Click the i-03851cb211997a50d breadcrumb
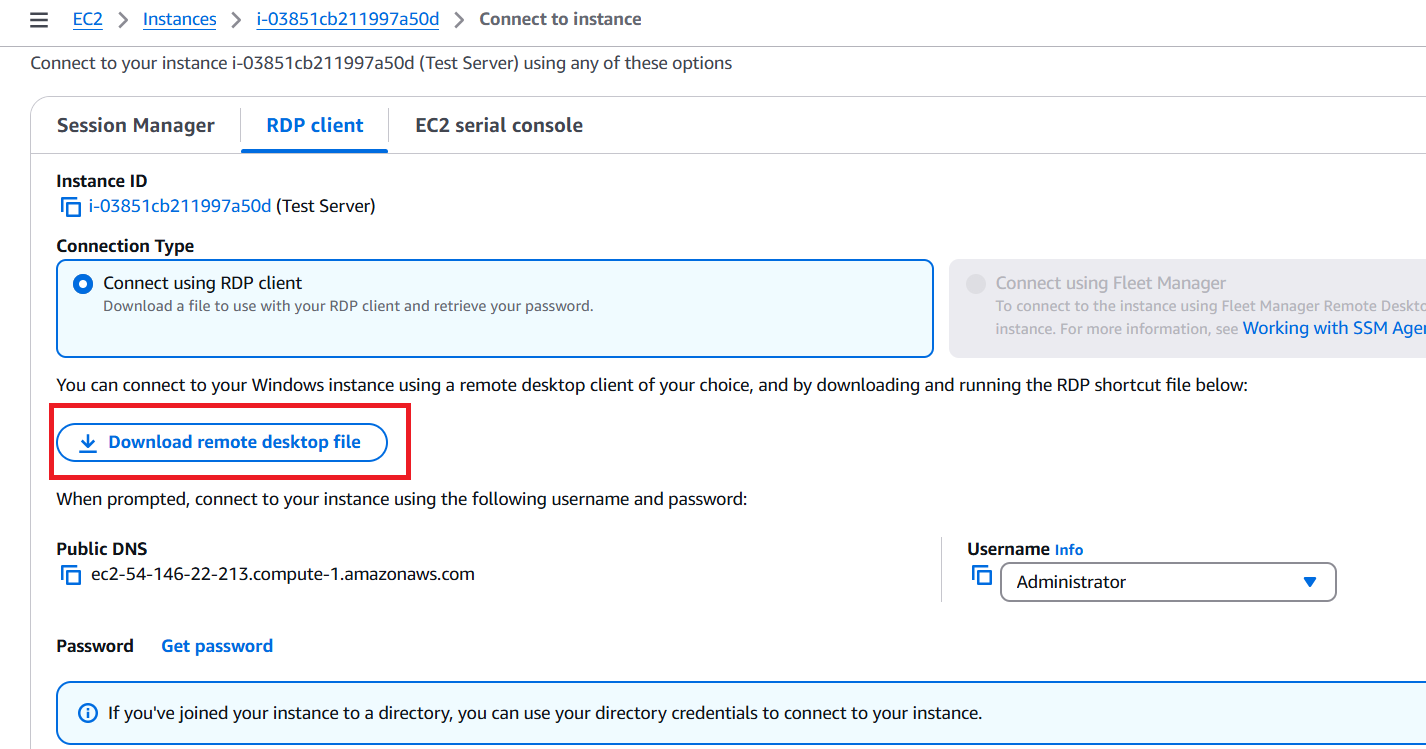Viewport: 1426px width, 749px height. coord(347,18)
